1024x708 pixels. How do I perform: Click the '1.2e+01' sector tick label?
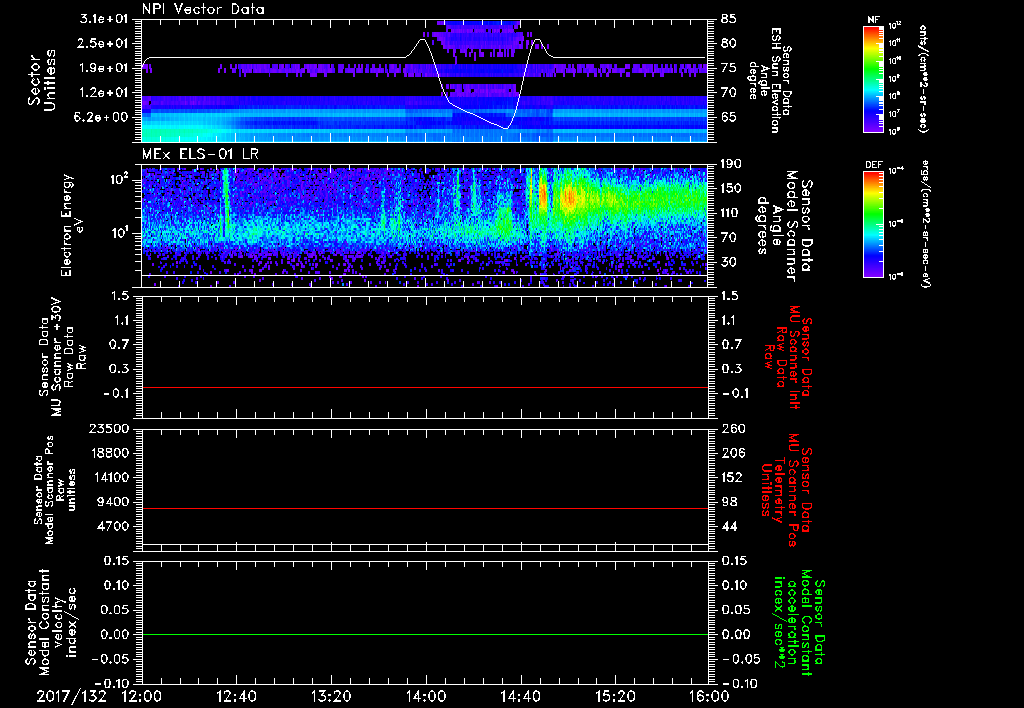(106, 93)
